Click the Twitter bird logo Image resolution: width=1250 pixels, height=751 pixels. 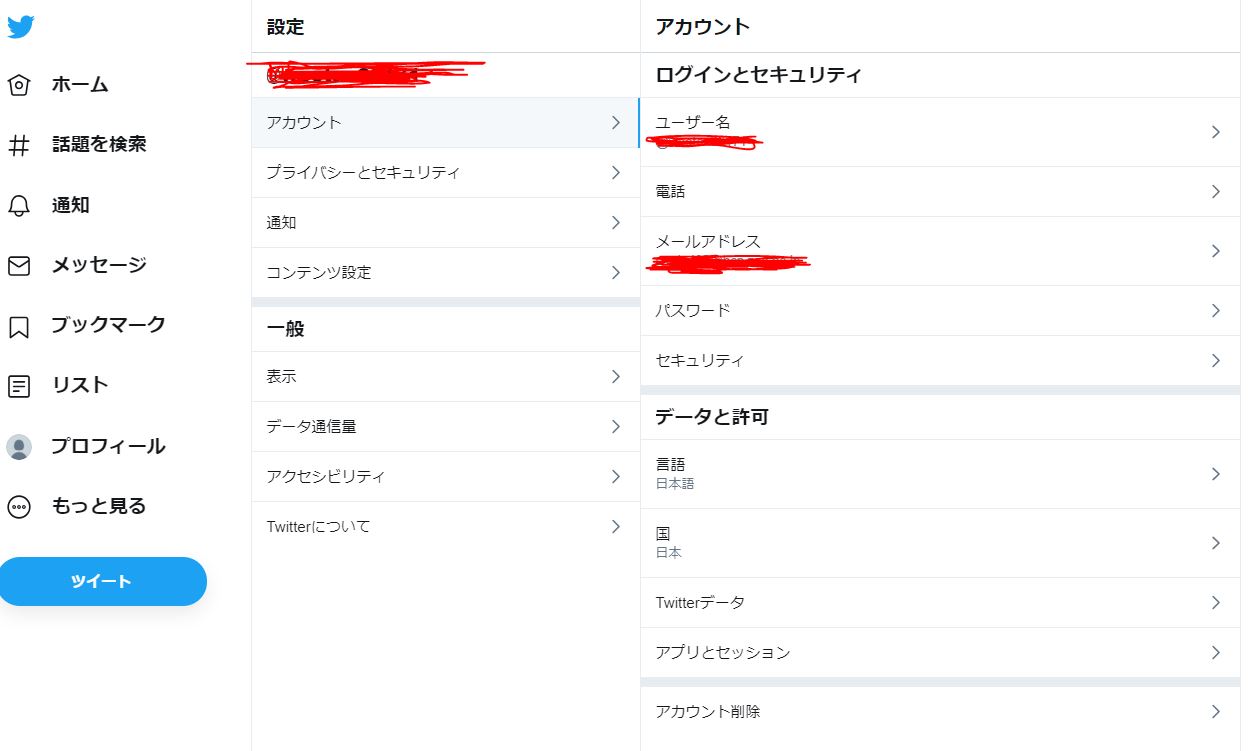tap(20, 27)
